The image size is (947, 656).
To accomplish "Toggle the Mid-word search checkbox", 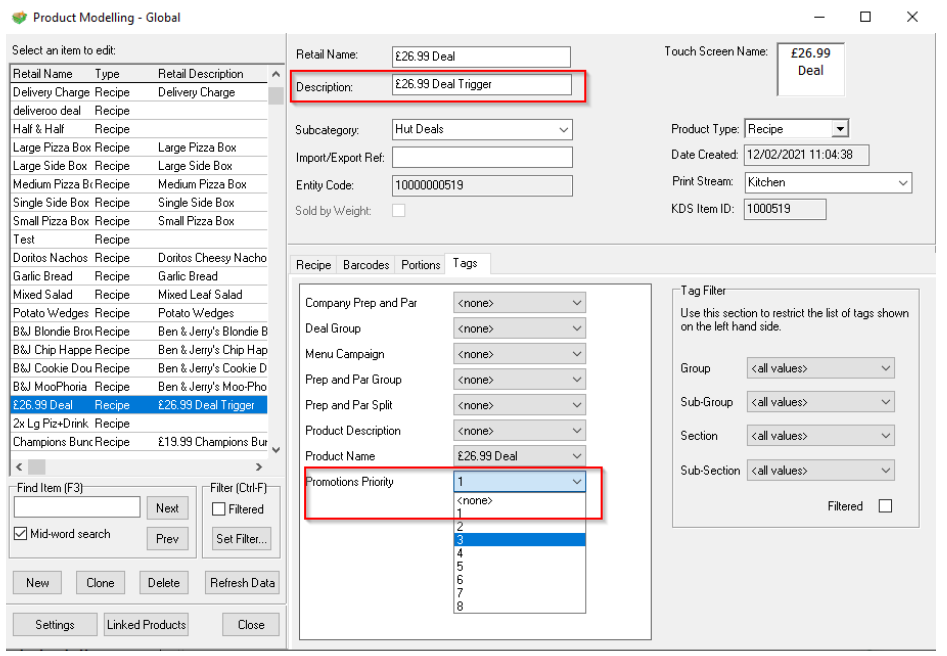I will [21, 534].
